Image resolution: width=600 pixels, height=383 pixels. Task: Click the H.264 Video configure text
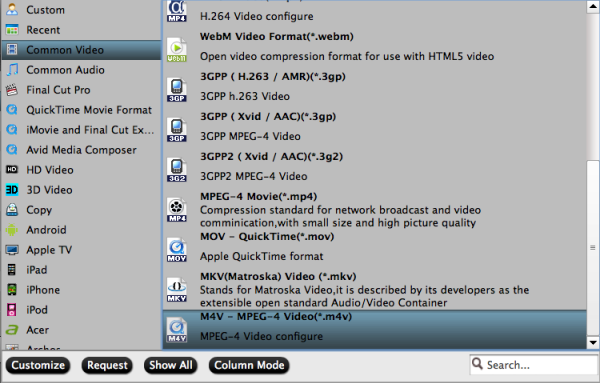tap(256, 16)
